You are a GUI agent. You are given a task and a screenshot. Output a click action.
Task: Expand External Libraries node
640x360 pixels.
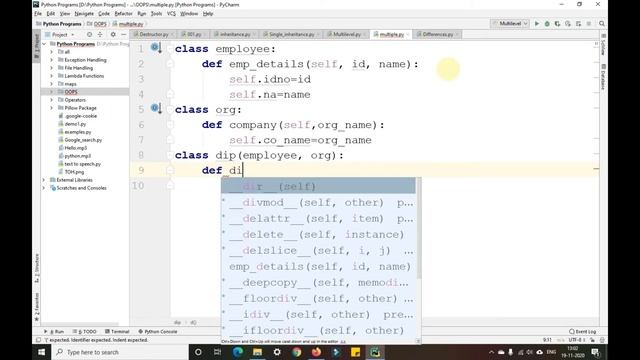pos(44,180)
